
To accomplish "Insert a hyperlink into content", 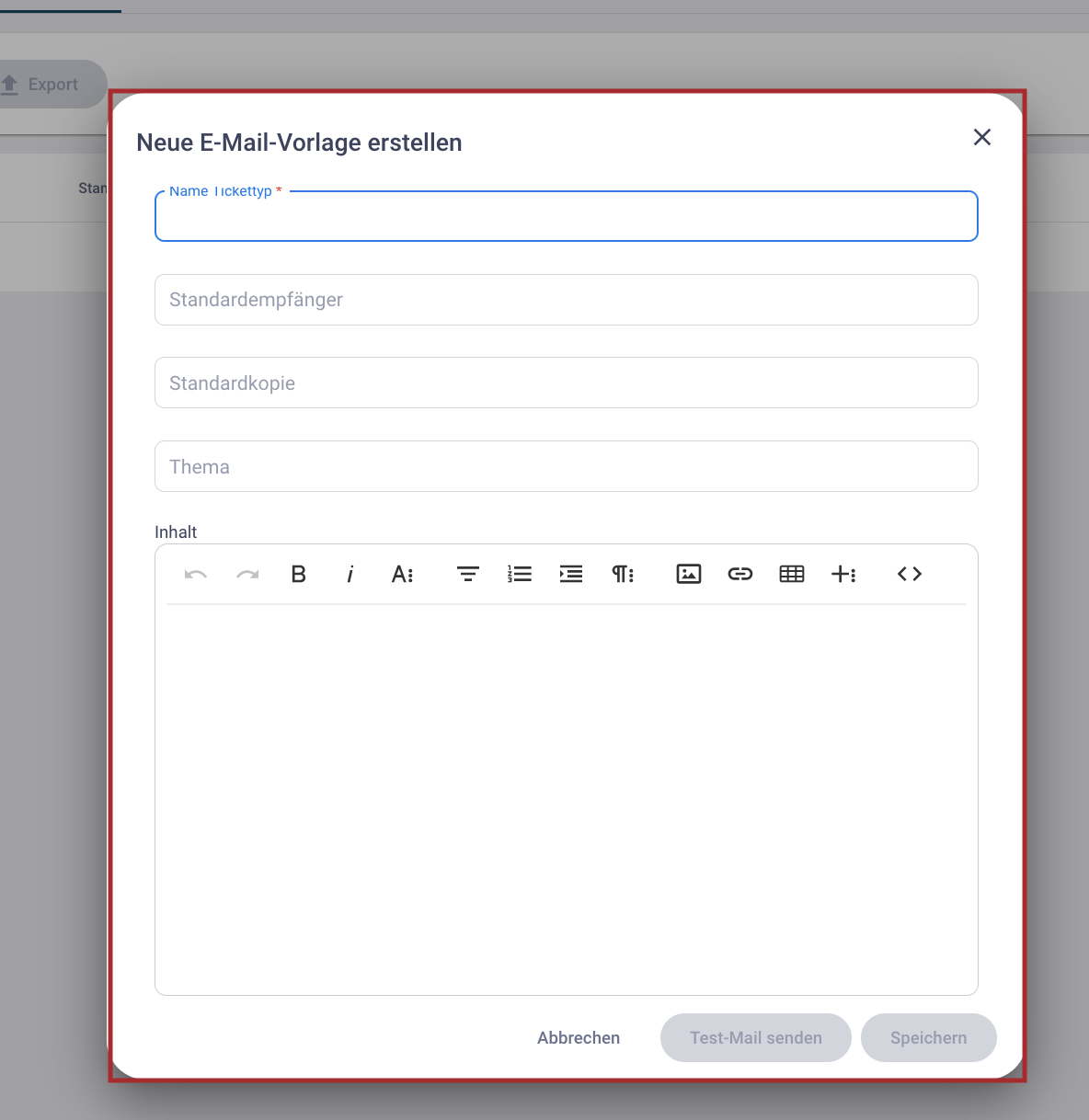I will 740,574.
